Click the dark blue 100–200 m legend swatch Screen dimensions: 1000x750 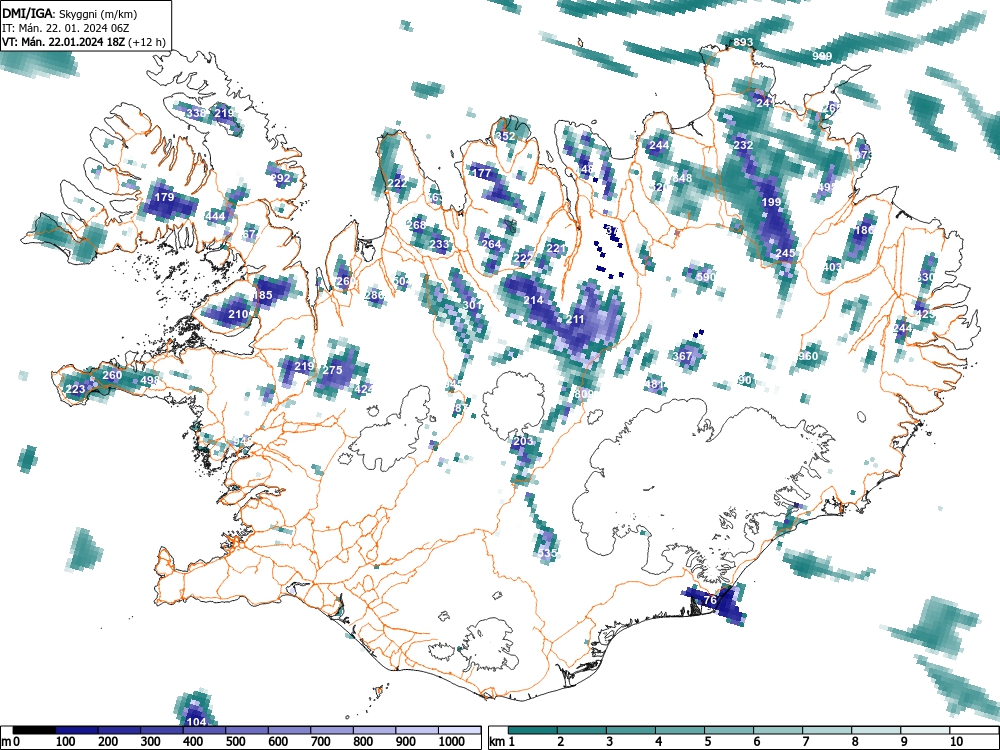point(77,730)
